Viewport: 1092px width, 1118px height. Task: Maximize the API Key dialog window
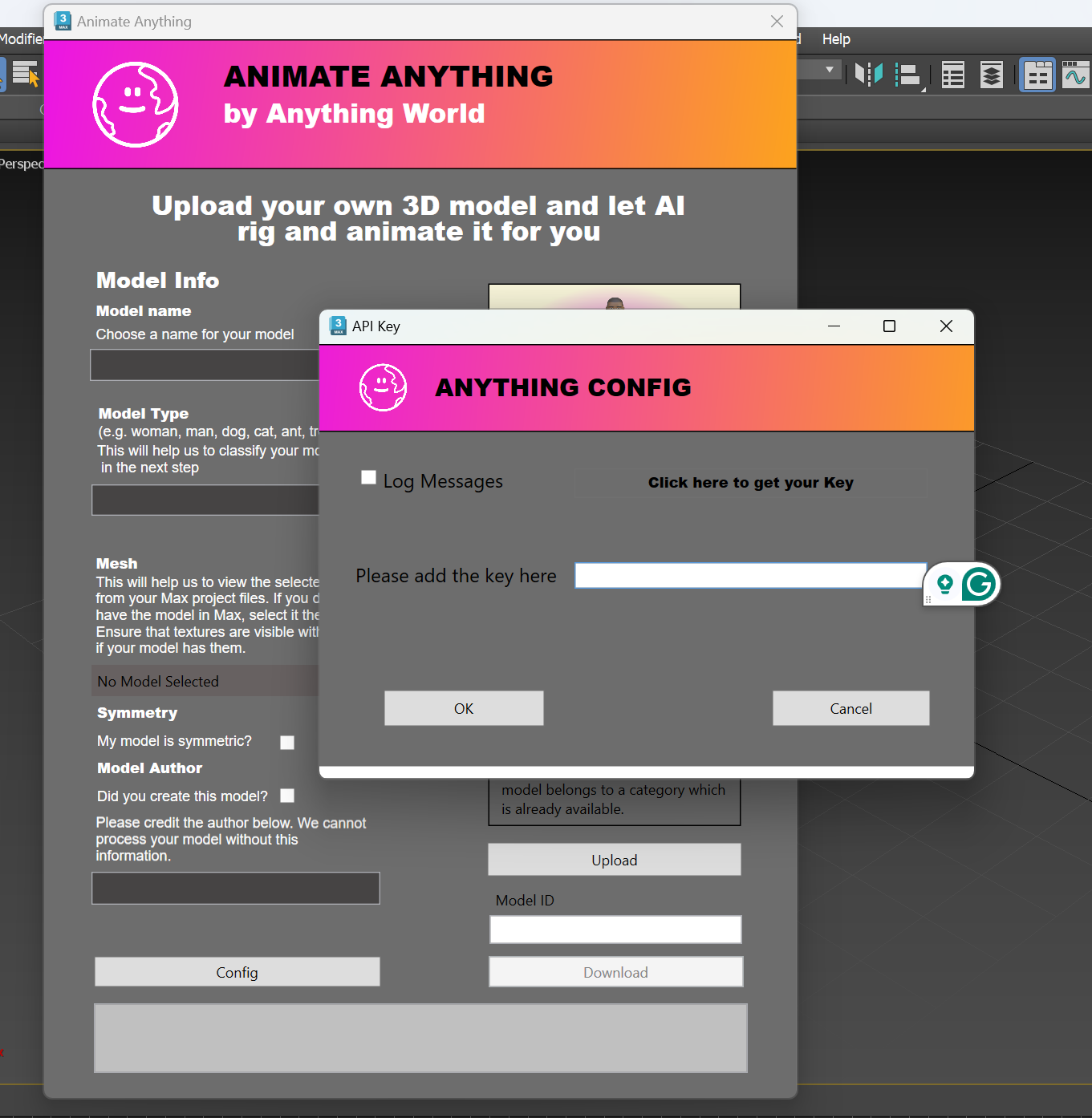889,326
